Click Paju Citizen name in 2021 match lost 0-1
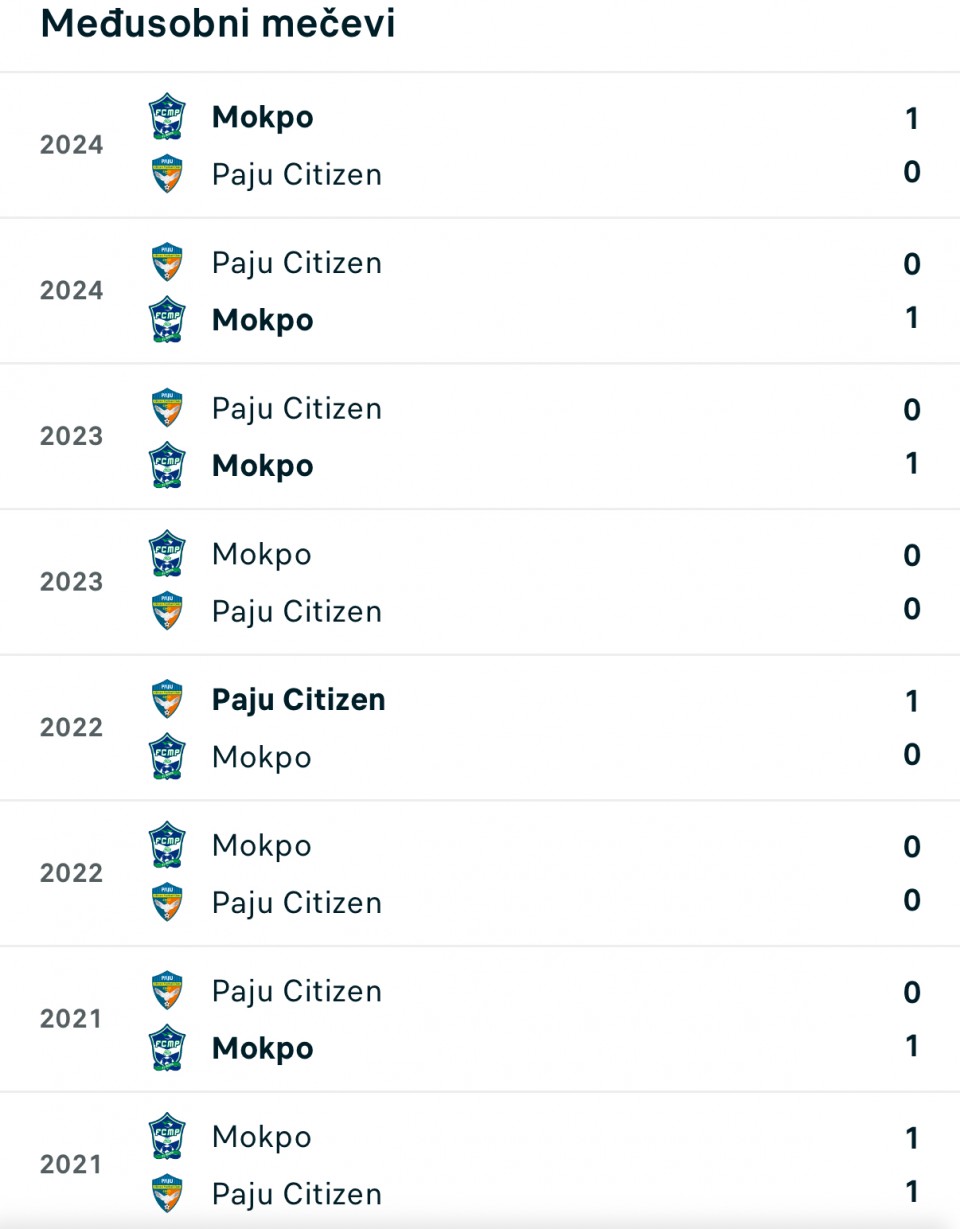This screenshot has width=960, height=1229. click(x=297, y=991)
